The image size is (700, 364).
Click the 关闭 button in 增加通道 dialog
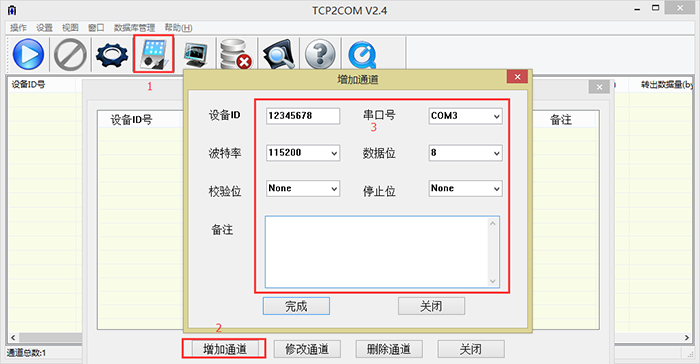(431, 306)
